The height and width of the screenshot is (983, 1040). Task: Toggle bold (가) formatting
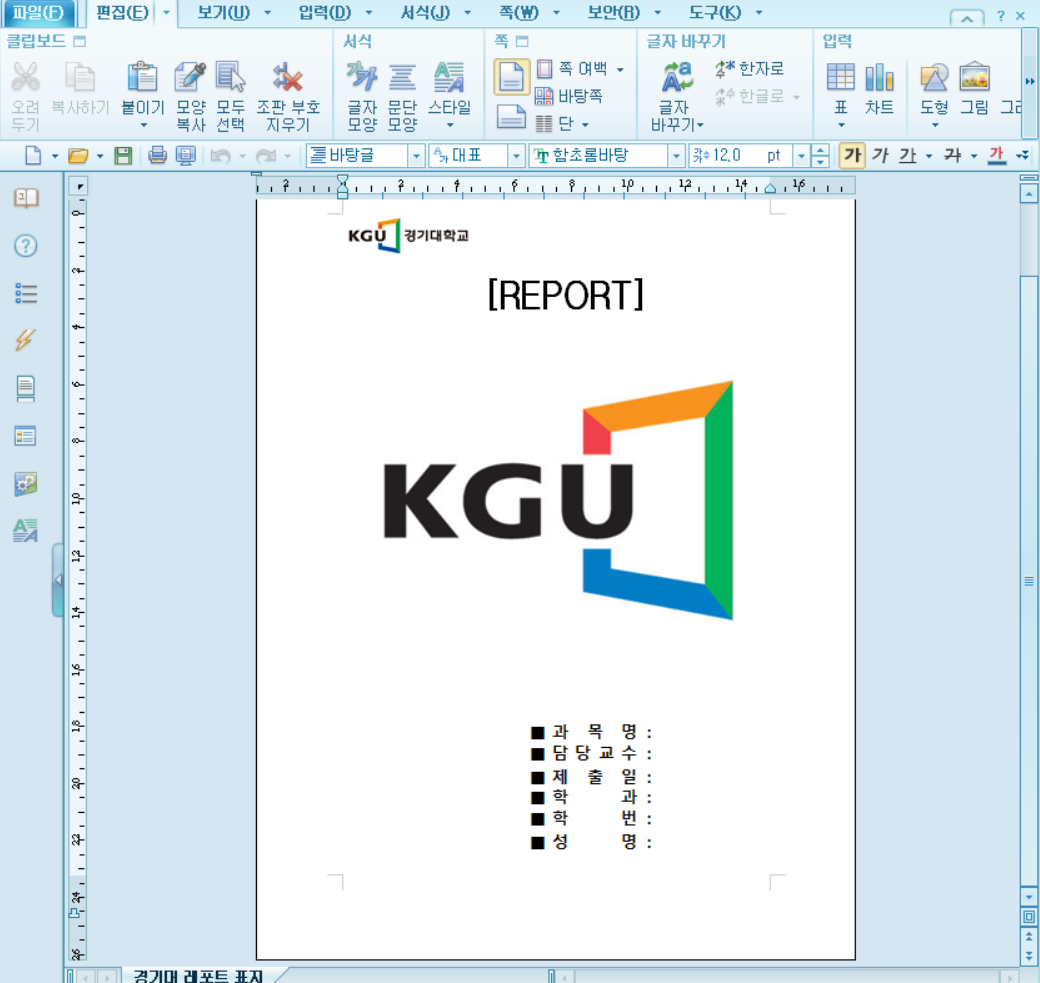pos(852,155)
